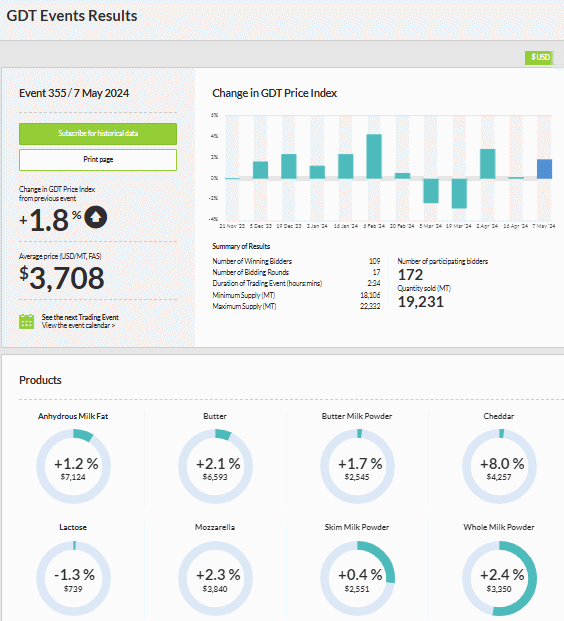Click the $3,708 average price value
Screen dimensions: 564x621
point(62,278)
